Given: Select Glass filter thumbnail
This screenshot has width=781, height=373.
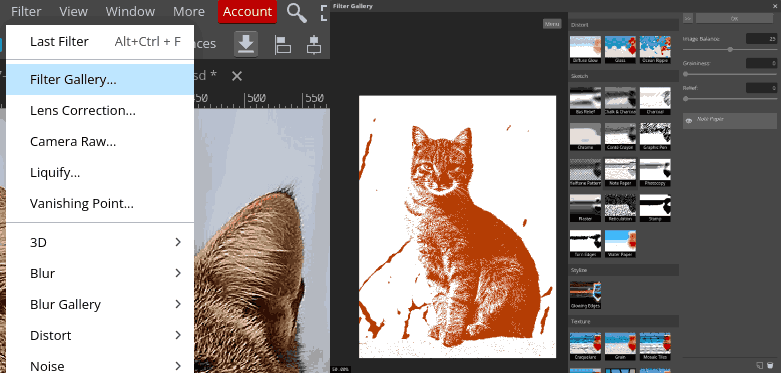Looking at the screenshot, I should click(620, 49).
